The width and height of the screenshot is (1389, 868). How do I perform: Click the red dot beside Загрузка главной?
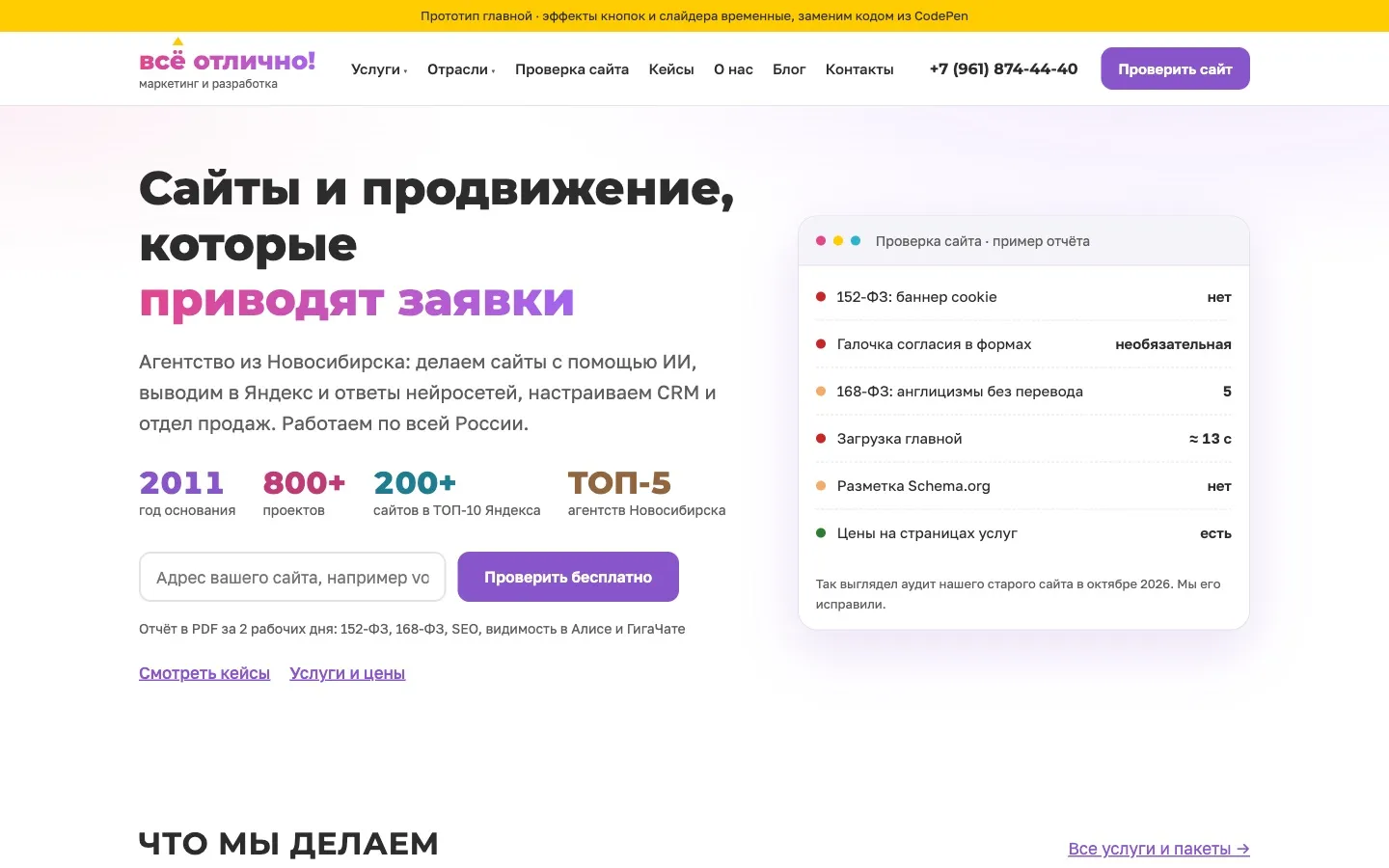pyautogui.click(x=821, y=439)
